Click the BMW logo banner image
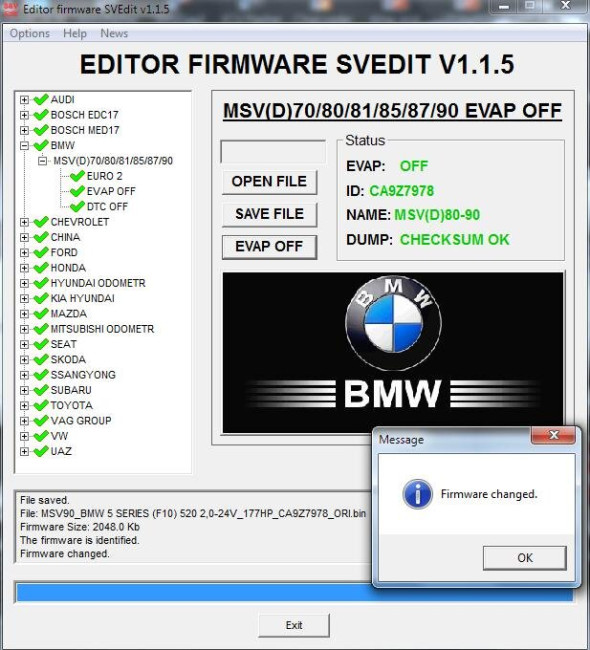 coord(393,352)
